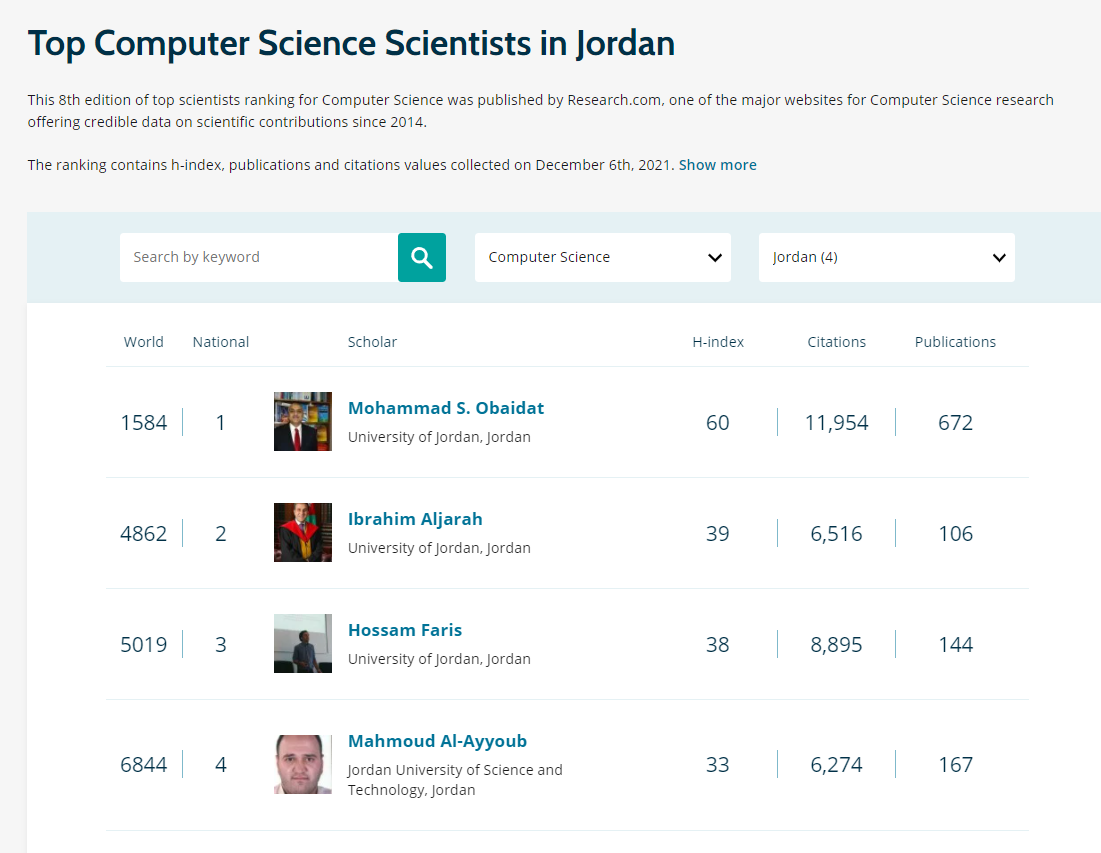Screen dimensions: 1101x853
Task: Open Ibrahim Aljarah's profile link
Action: pos(415,519)
